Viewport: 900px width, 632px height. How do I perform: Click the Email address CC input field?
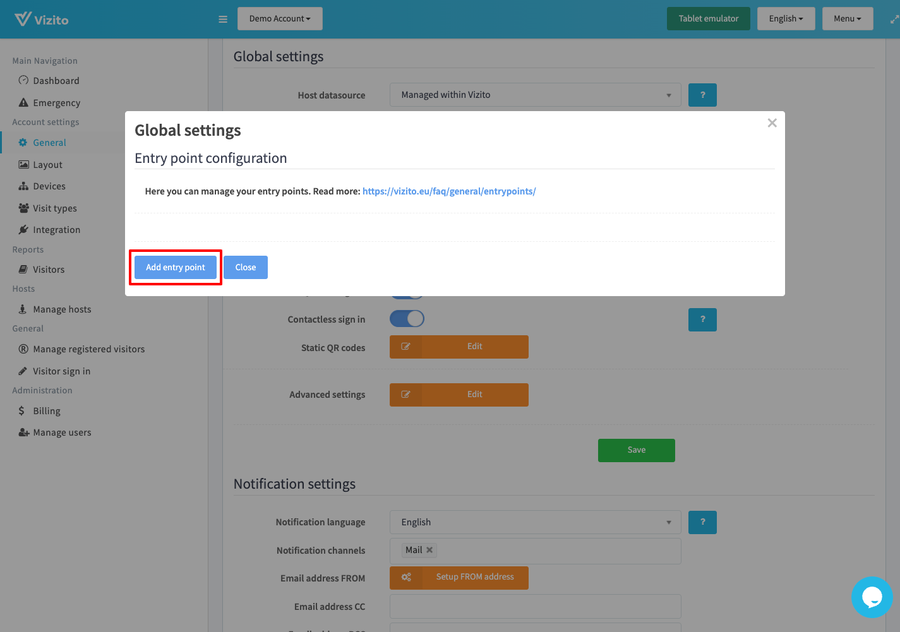534,606
